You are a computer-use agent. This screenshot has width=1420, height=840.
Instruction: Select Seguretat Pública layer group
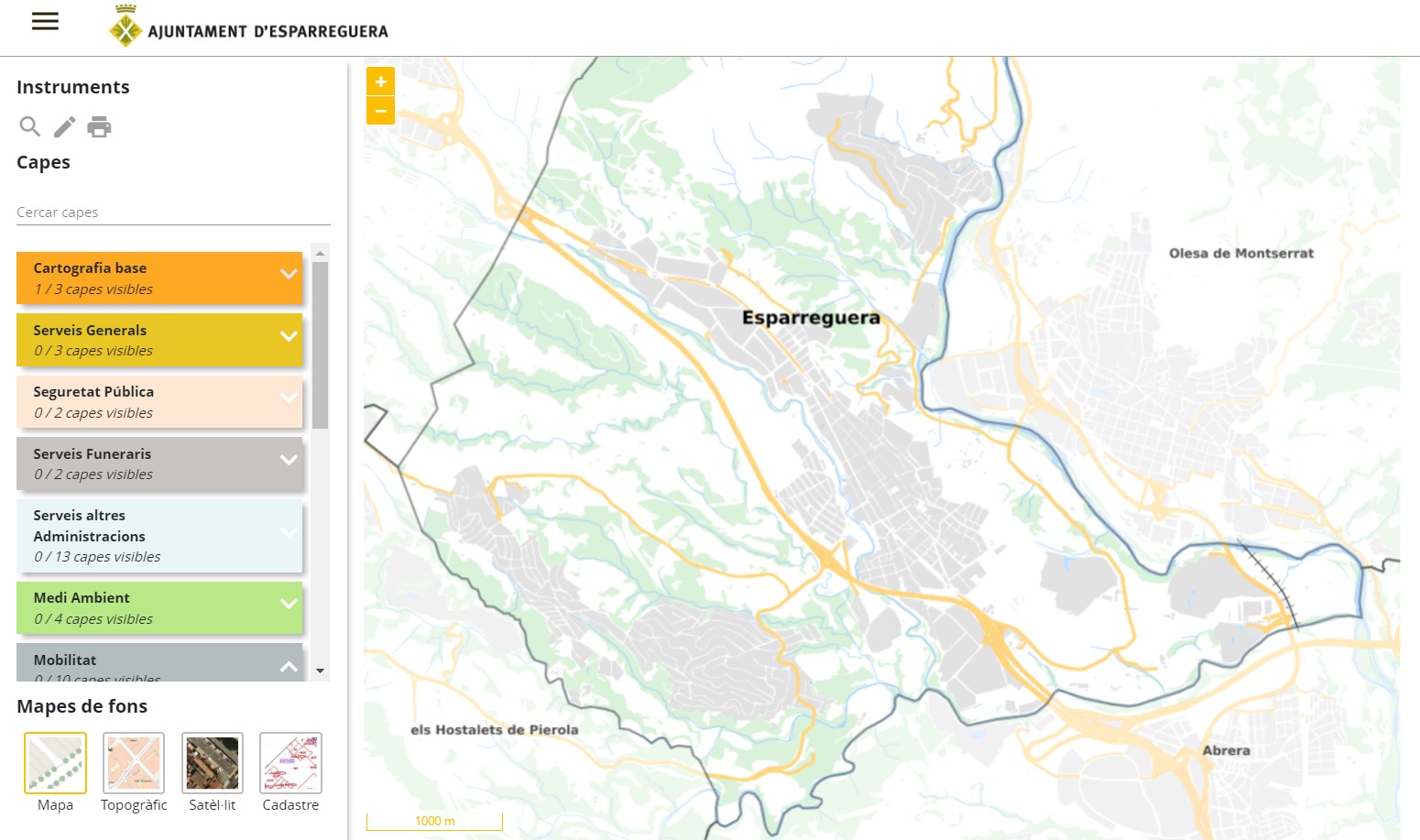click(159, 402)
